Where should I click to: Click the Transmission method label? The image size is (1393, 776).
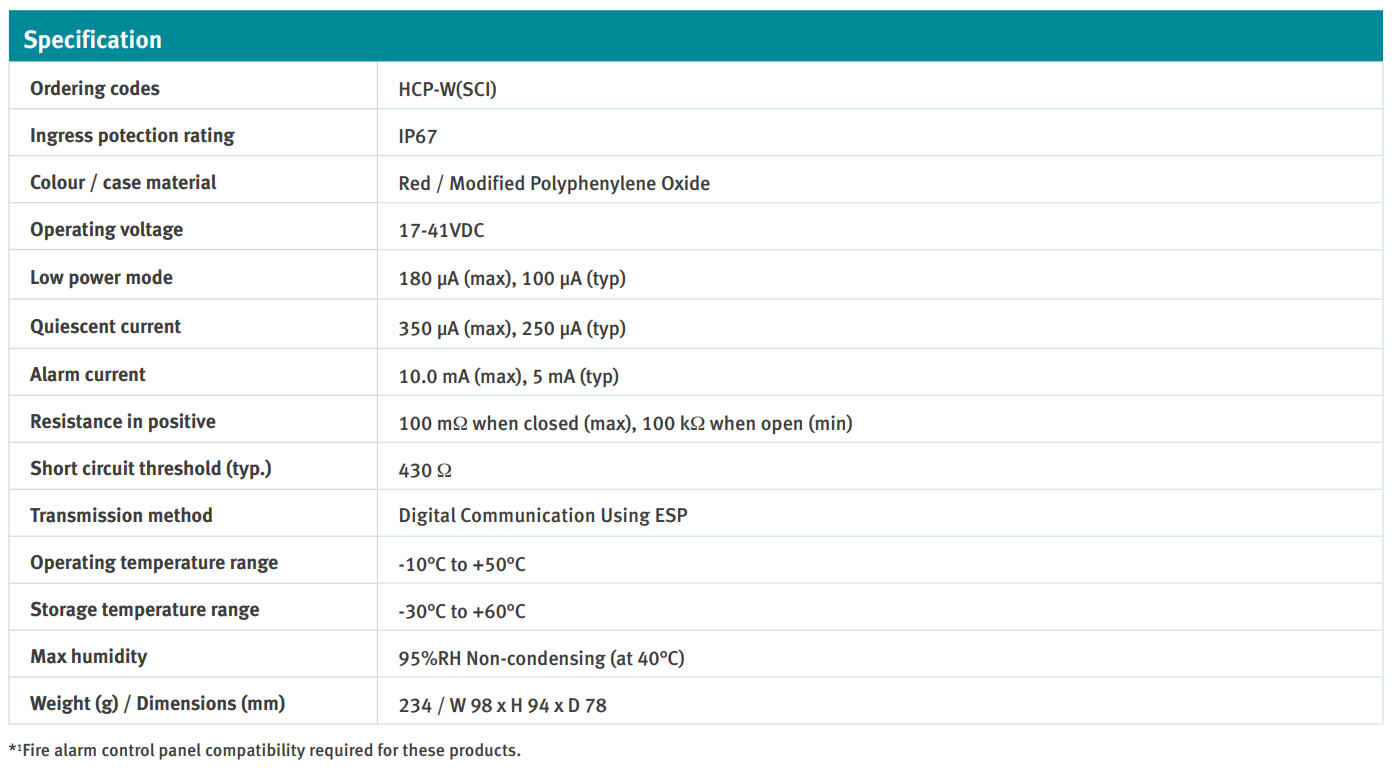point(121,516)
